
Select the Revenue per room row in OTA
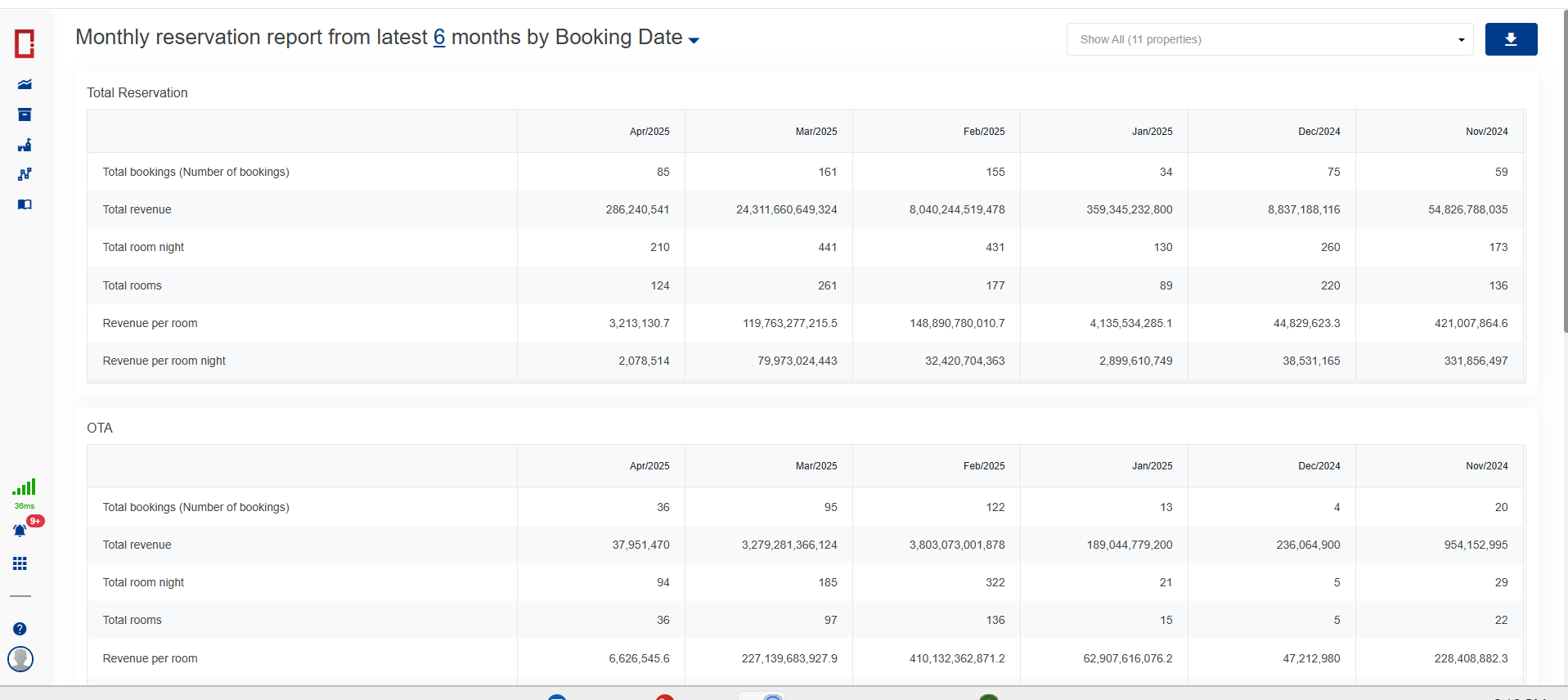(151, 658)
